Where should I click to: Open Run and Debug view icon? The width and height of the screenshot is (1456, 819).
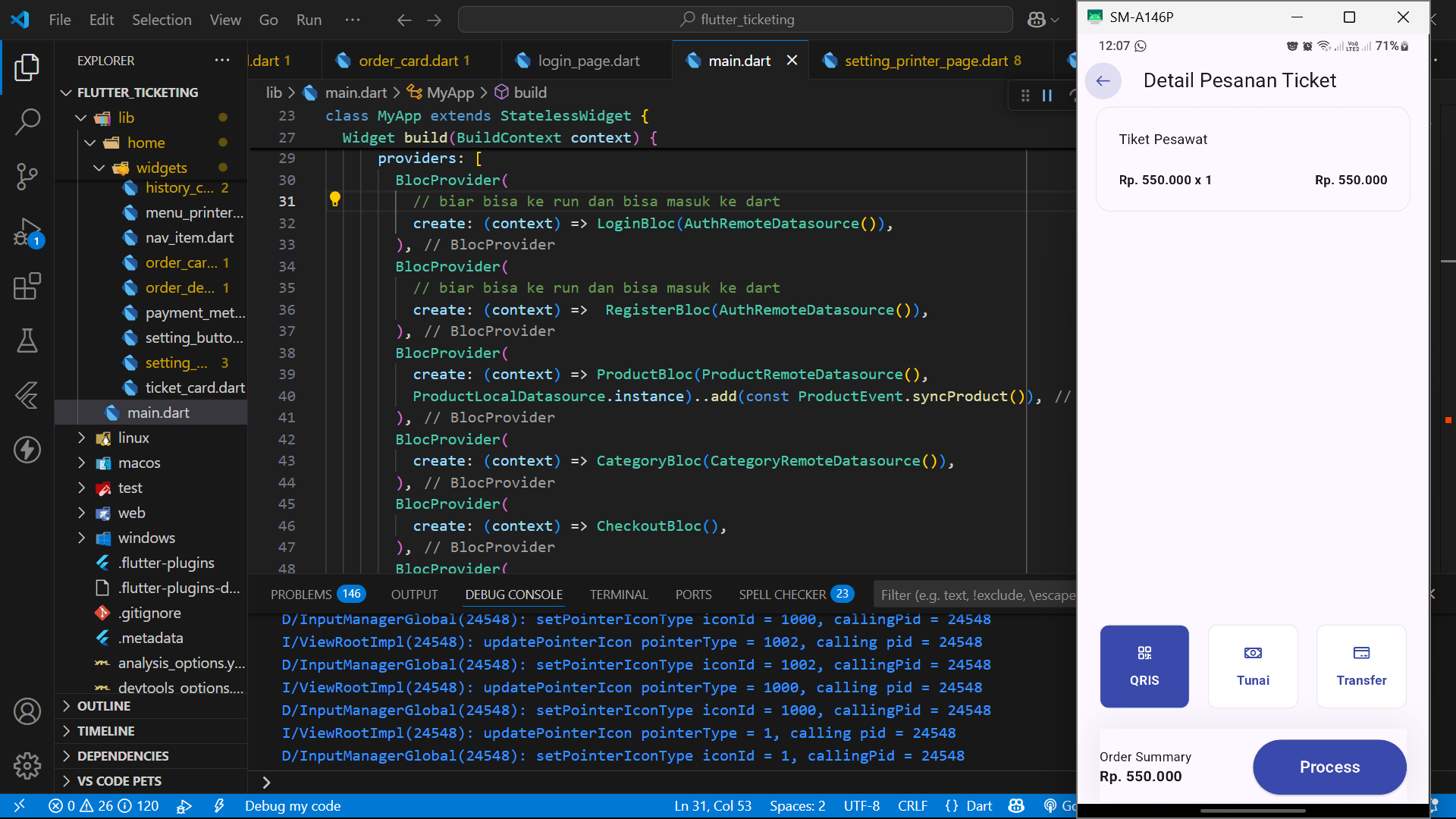(27, 231)
